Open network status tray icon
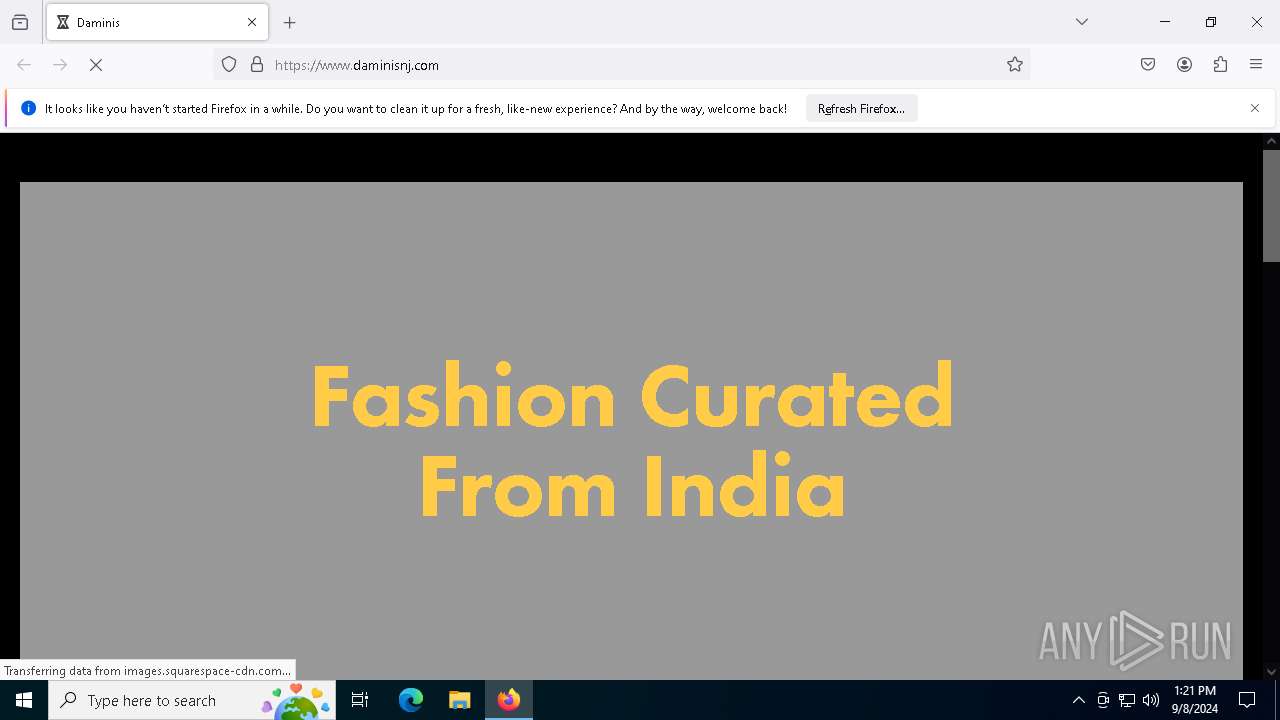 pyautogui.click(x=1127, y=700)
